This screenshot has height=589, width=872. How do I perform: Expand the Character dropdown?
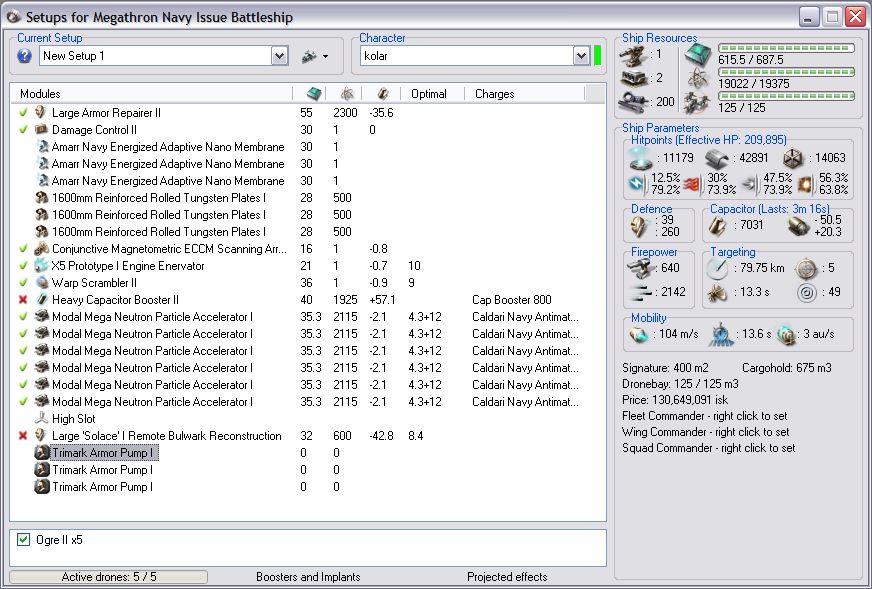pyautogui.click(x=581, y=57)
